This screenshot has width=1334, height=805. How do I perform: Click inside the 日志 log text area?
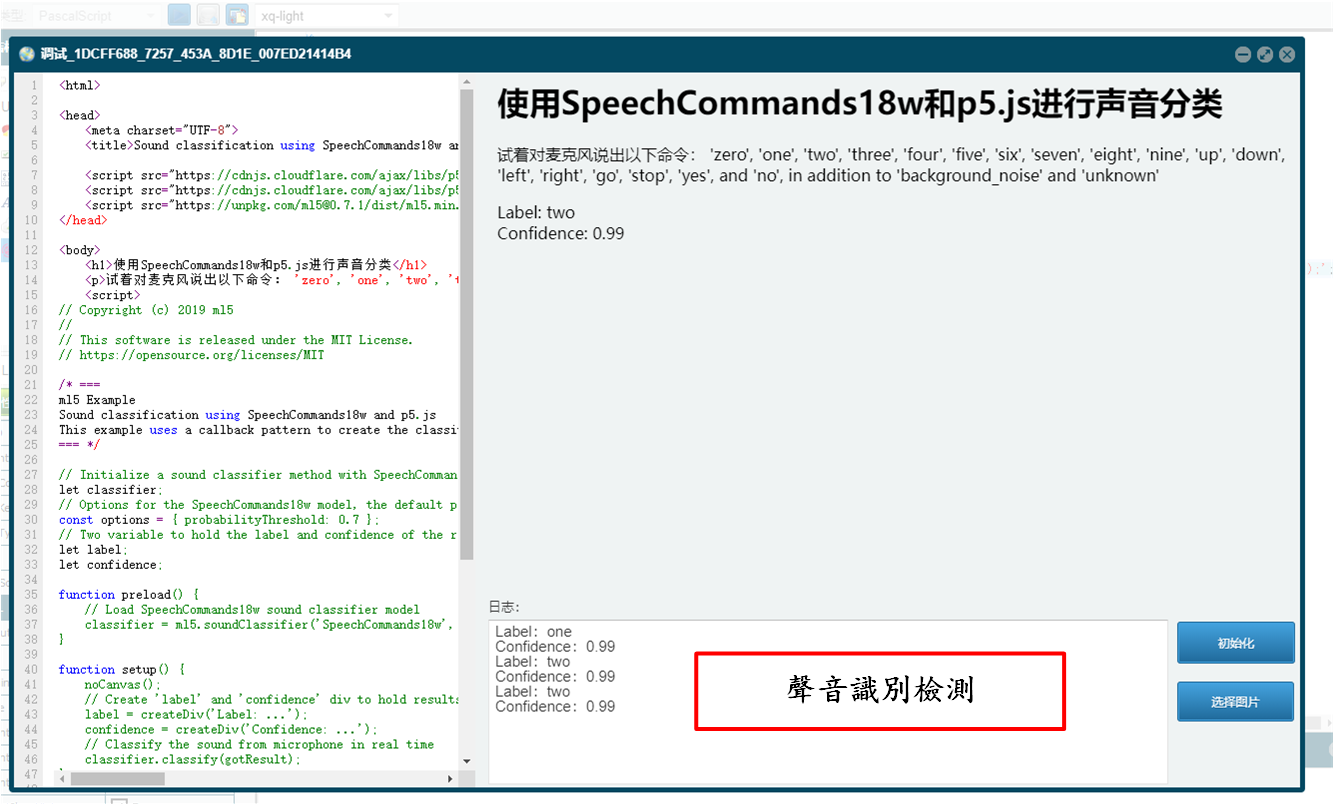pos(828,702)
